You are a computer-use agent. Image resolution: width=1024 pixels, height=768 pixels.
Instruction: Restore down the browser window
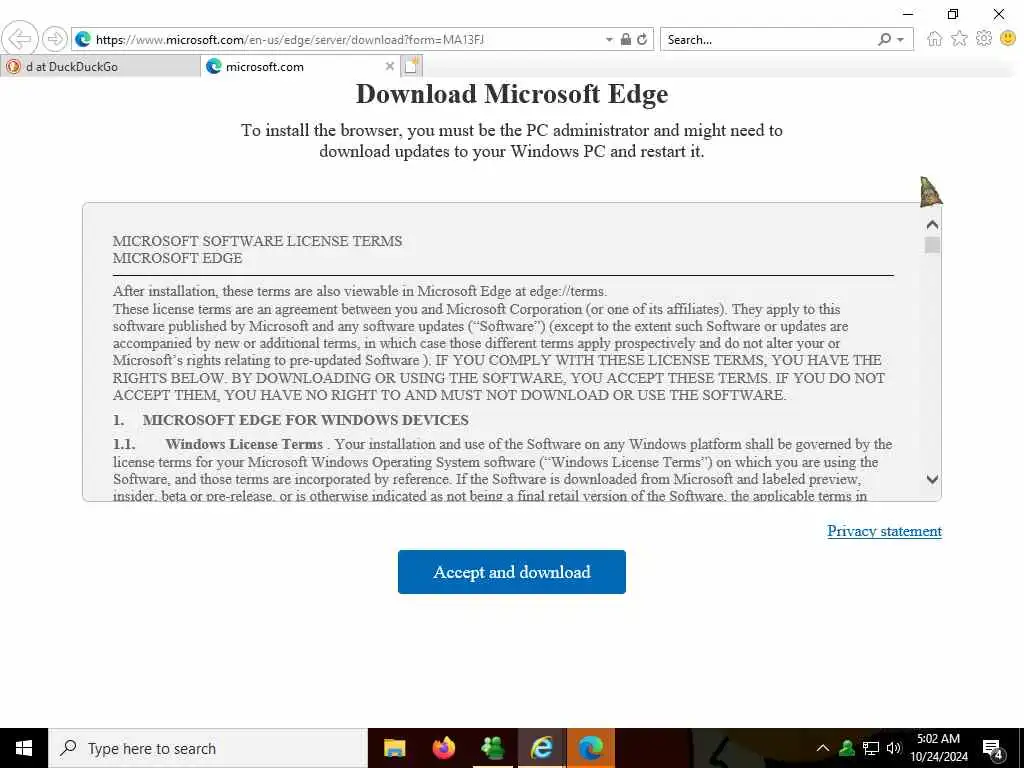(953, 14)
